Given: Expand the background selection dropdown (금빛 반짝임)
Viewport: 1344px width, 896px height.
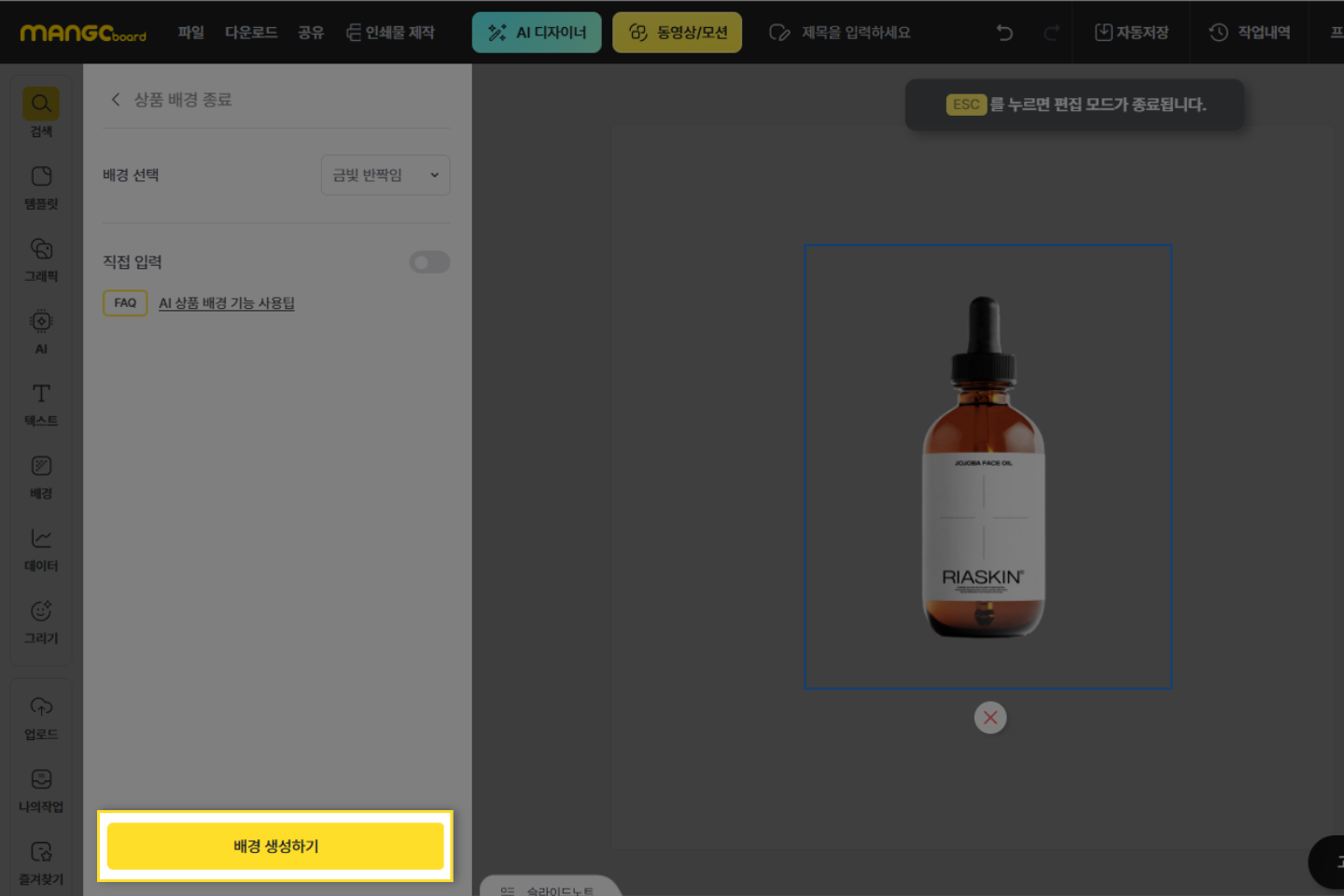Looking at the screenshot, I should click(x=385, y=175).
